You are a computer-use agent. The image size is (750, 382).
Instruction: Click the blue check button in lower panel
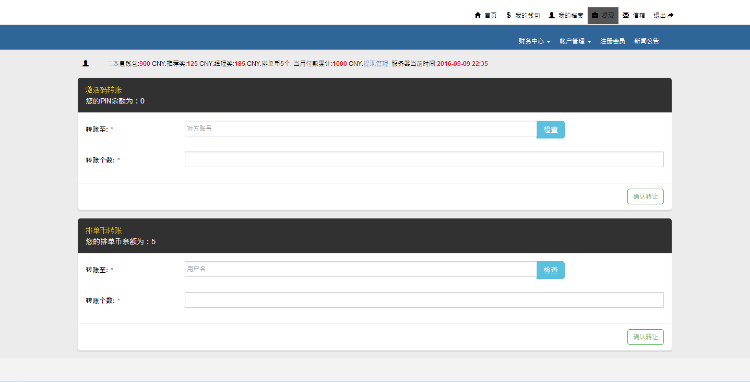[x=551, y=270]
